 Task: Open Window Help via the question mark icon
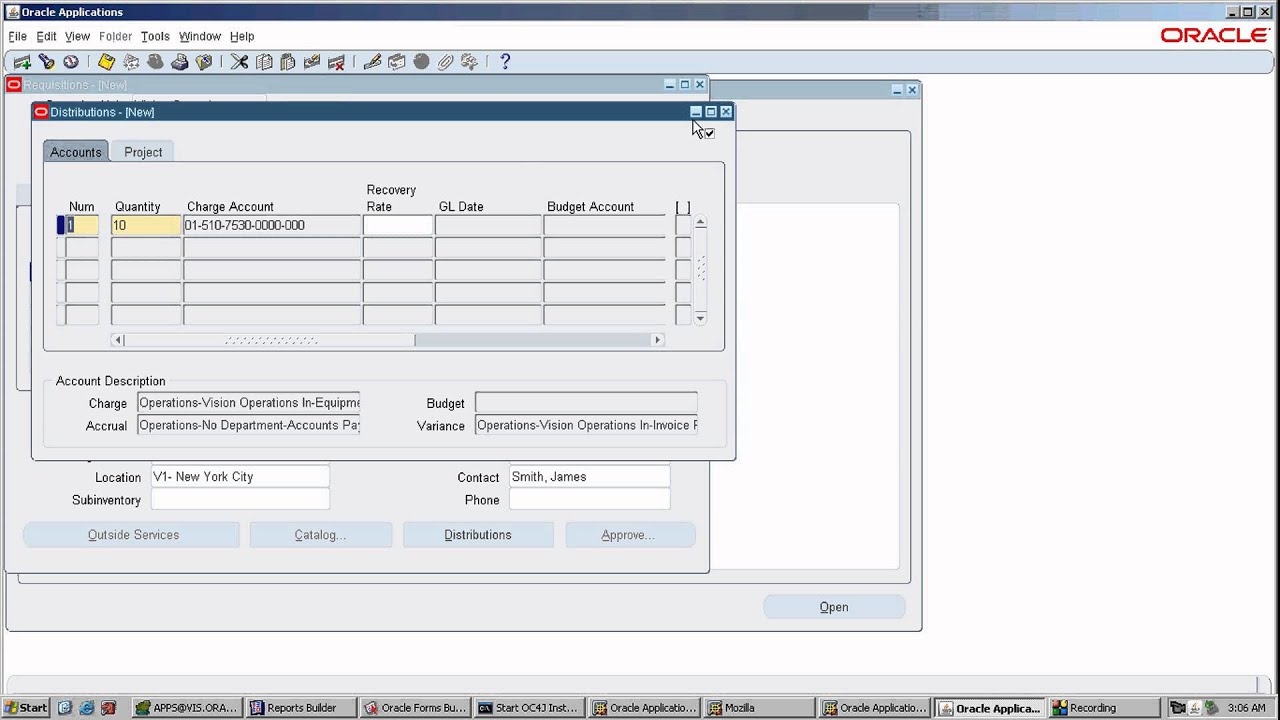[x=505, y=61]
